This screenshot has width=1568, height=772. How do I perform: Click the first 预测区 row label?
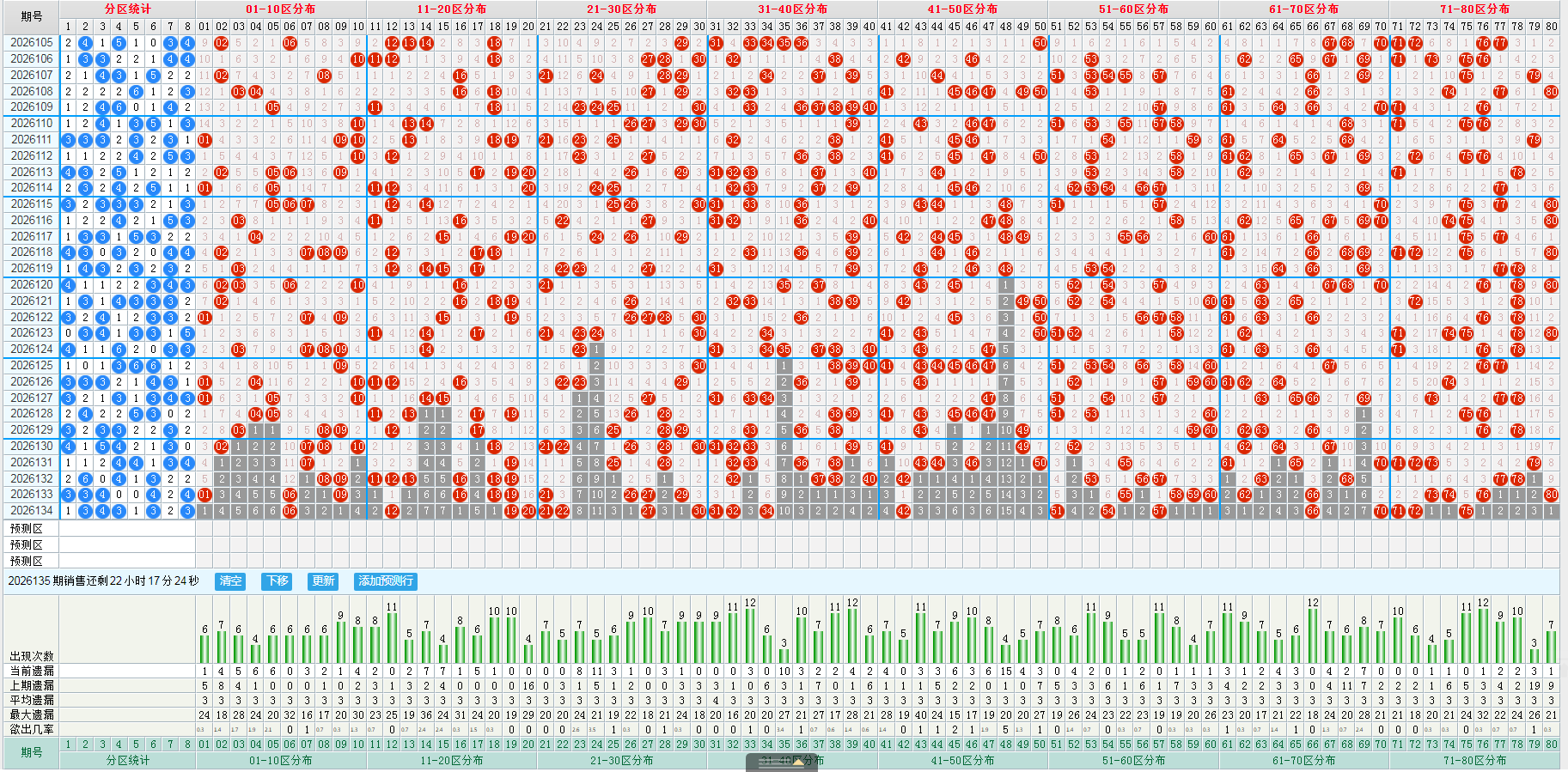tap(27, 528)
